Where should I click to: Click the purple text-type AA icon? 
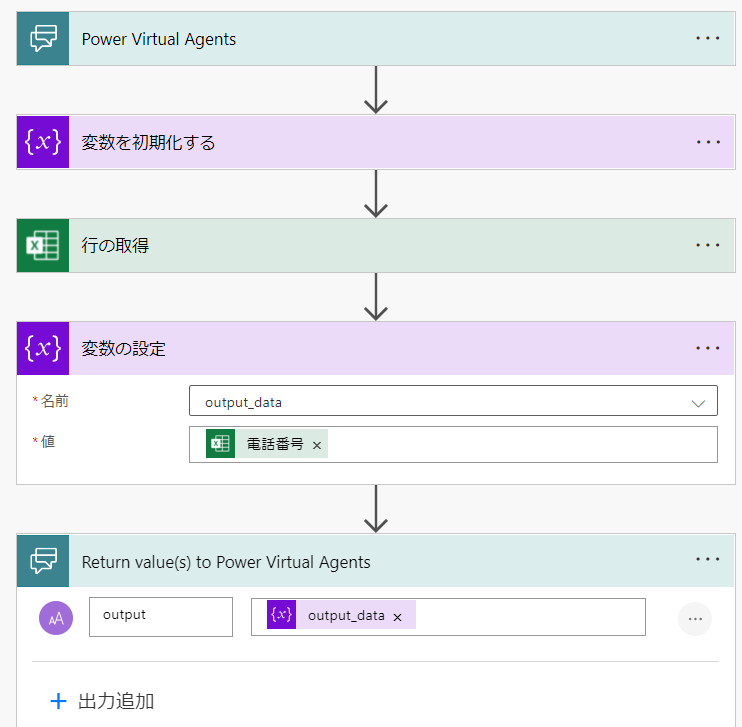56,618
